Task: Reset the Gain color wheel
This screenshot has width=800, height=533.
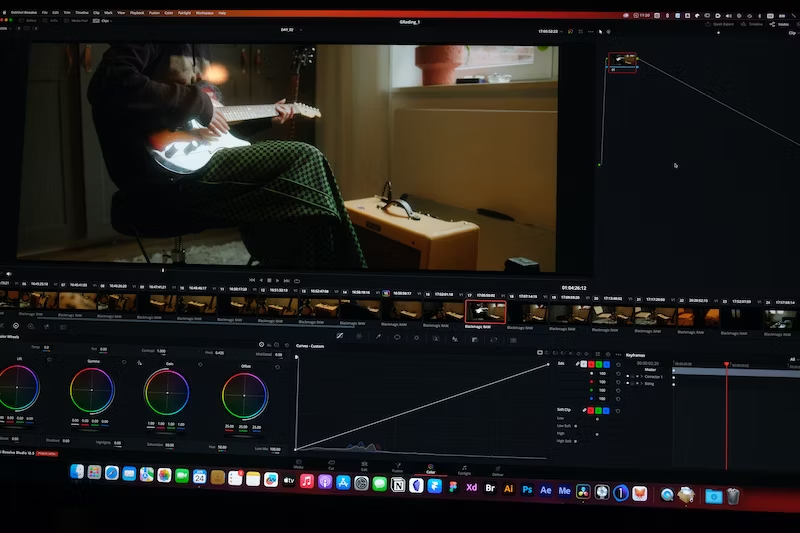Action: click(x=200, y=365)
